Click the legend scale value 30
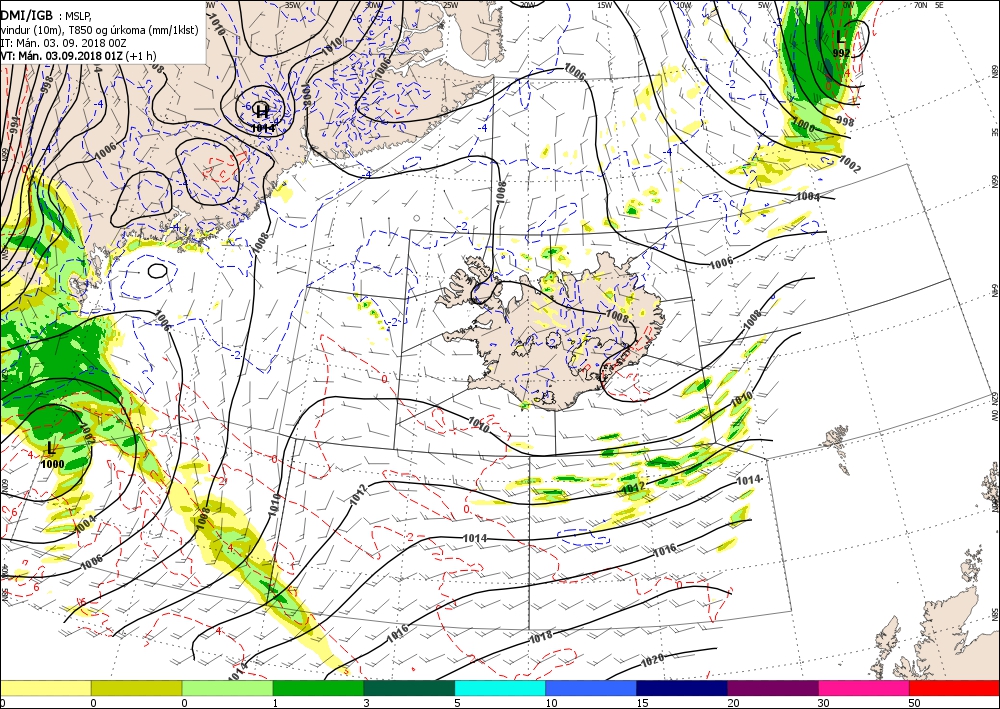 (x=825, y=703)
